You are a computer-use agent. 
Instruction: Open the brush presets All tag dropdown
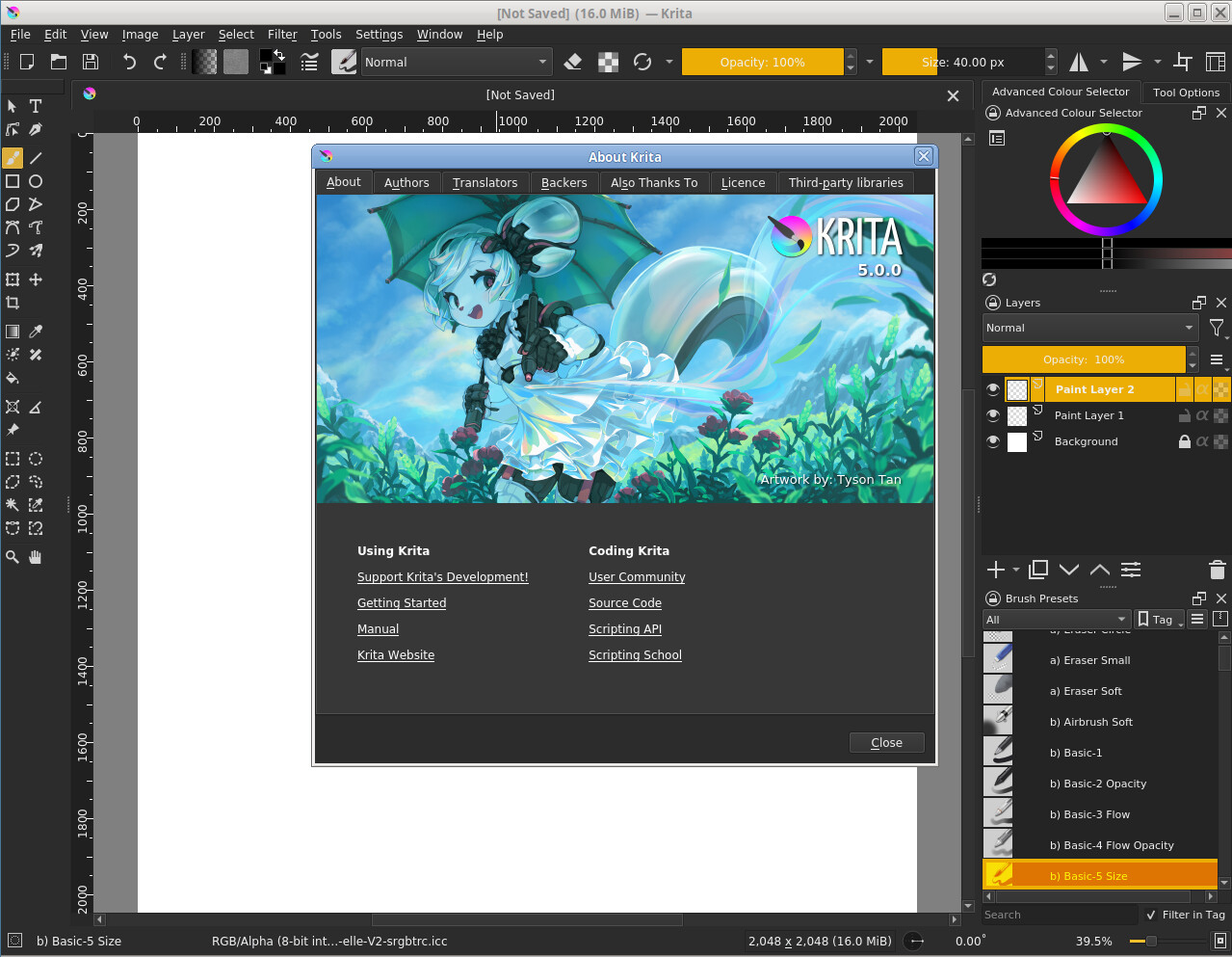tap(1057, 620)
